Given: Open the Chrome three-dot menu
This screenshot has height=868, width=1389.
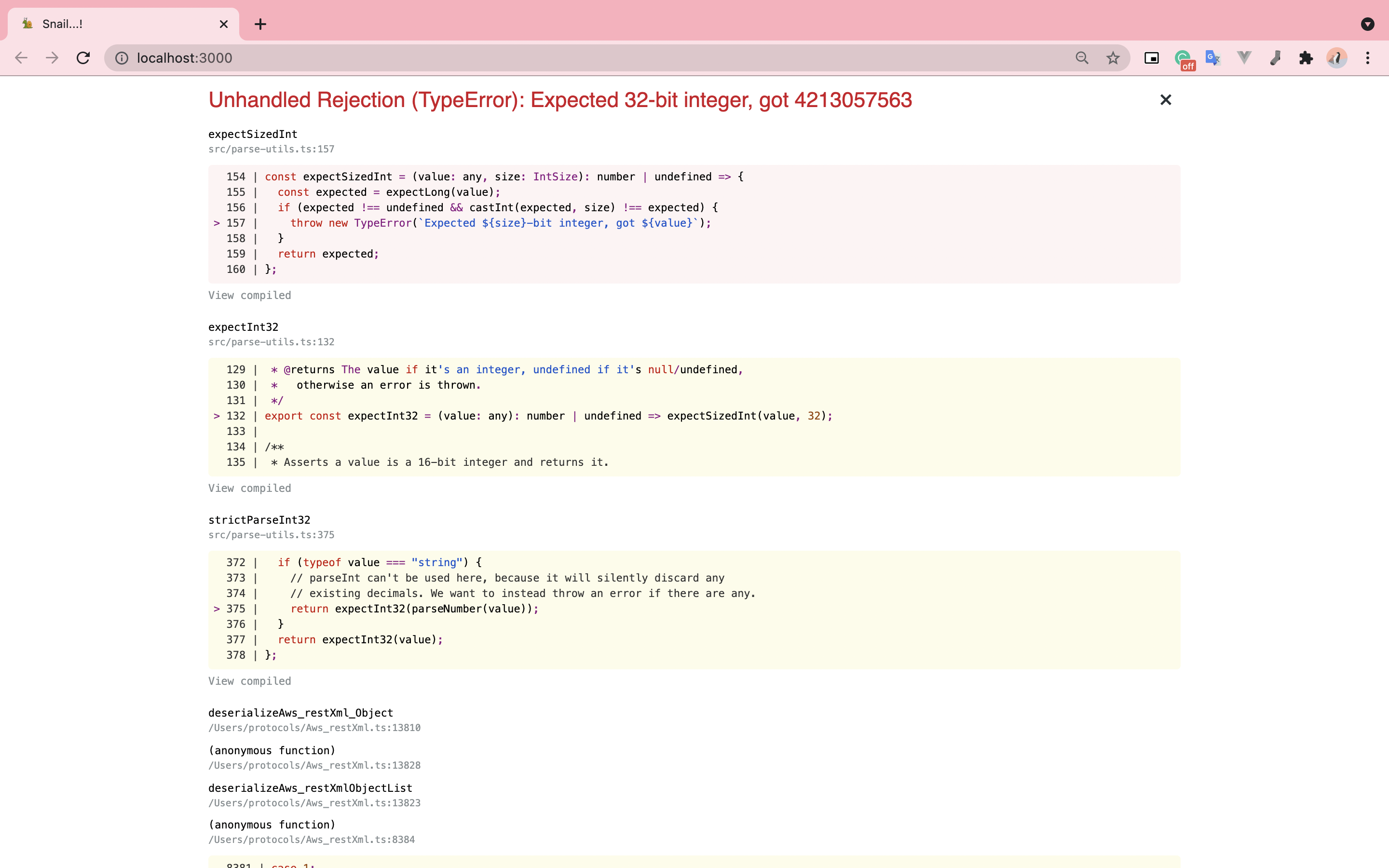Looking at the screenshot, I should click(x=1368, y=58).
